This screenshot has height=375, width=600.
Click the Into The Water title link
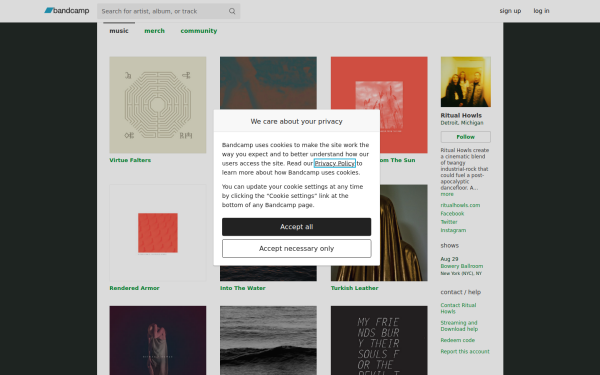(243, 288)
